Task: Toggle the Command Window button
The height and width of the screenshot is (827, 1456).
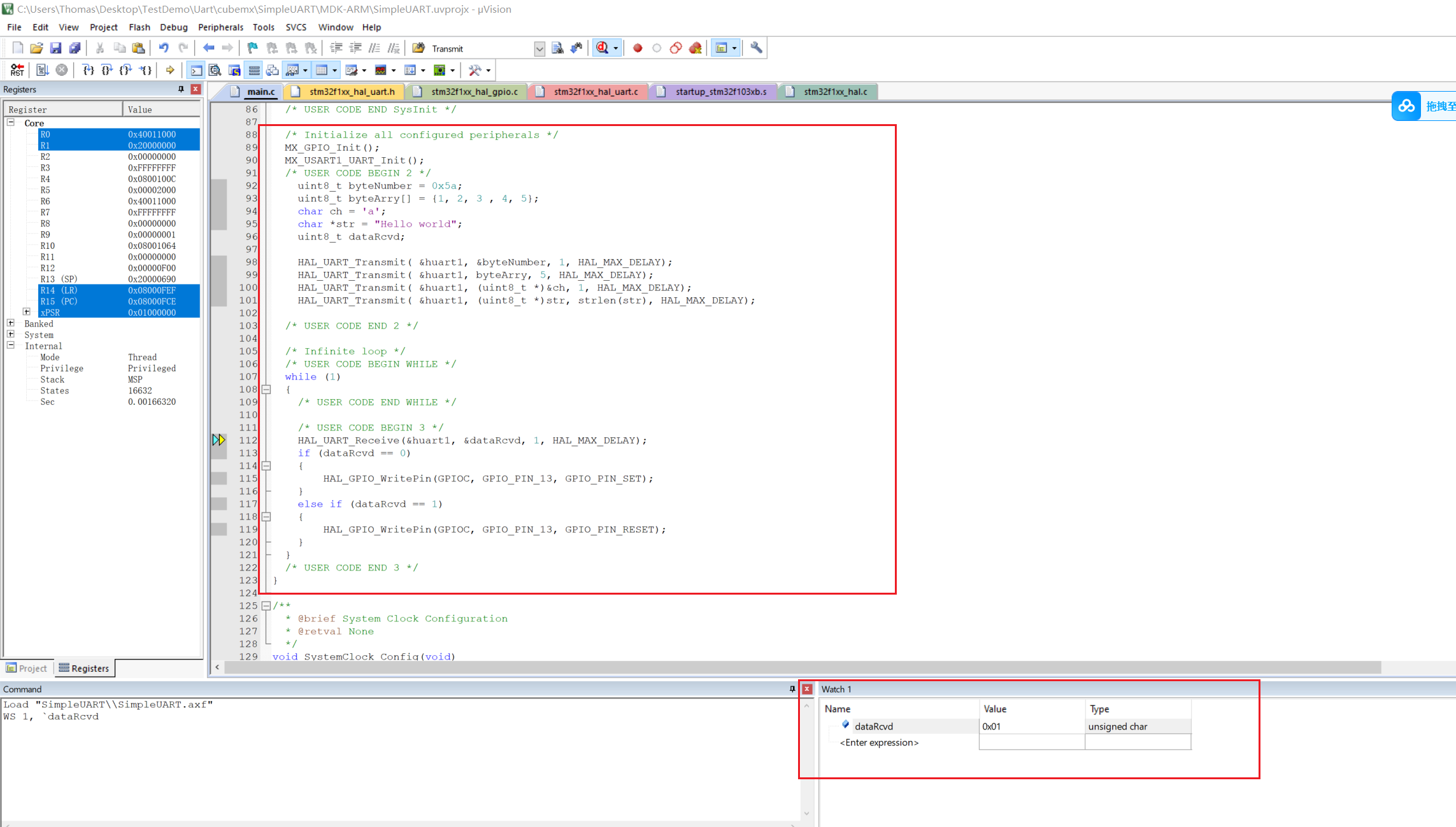Action: pos(196,70)
